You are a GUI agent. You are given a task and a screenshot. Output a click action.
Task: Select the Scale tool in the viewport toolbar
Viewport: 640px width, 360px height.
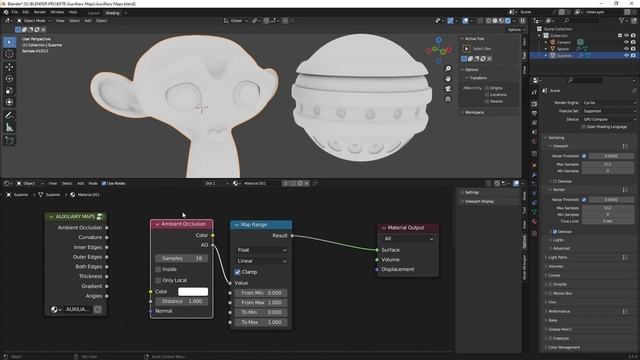[x=9, y=90]
